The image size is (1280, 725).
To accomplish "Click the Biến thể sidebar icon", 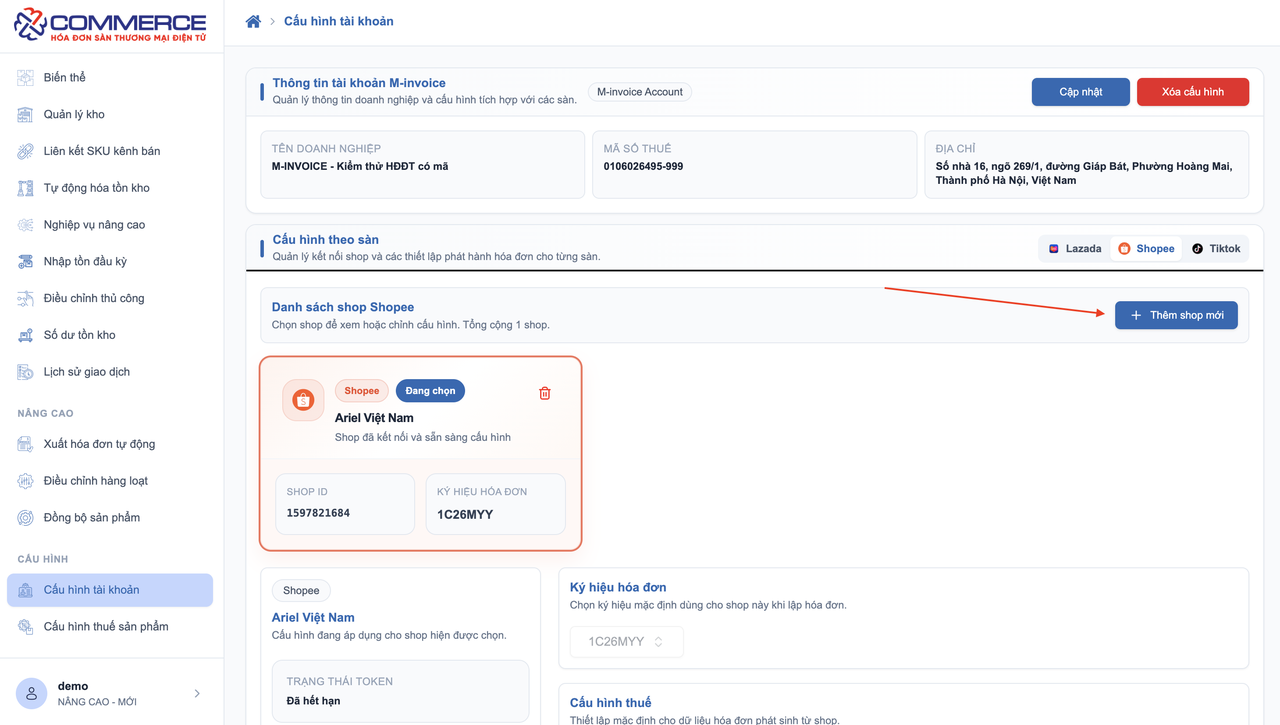I will [x=25, y=77].
